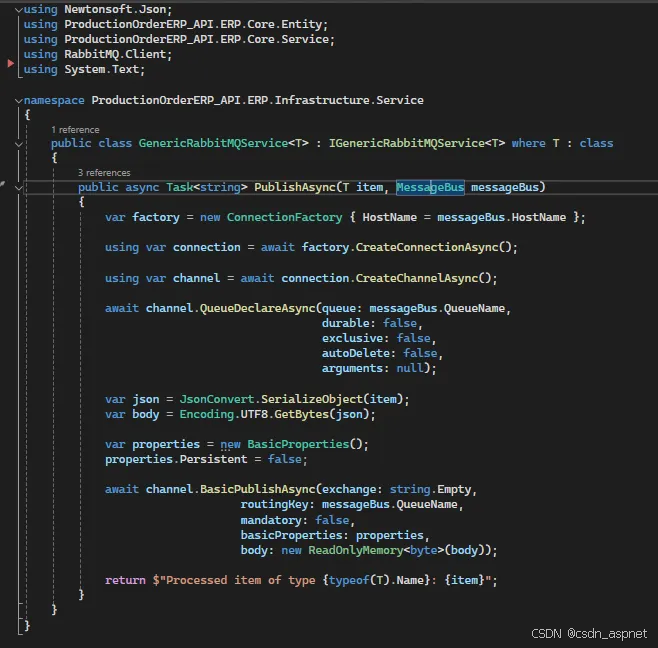Open the '1 reference' CodeLens link
The width and height of the screenshot is (658, 648).
(75, 130)
